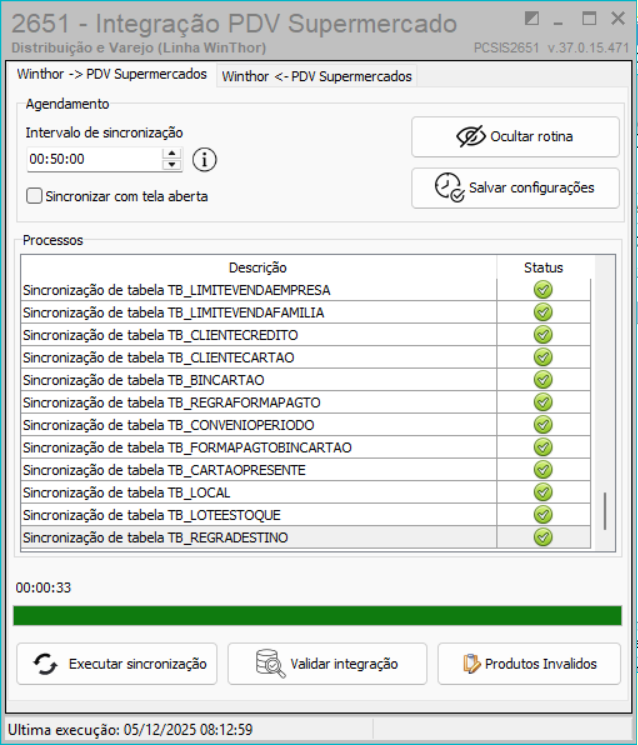Select row Sincronização de tabela TB_CLIENTECARTAO
This screenshot has height=745, width=638.
(x=306, y=357)
